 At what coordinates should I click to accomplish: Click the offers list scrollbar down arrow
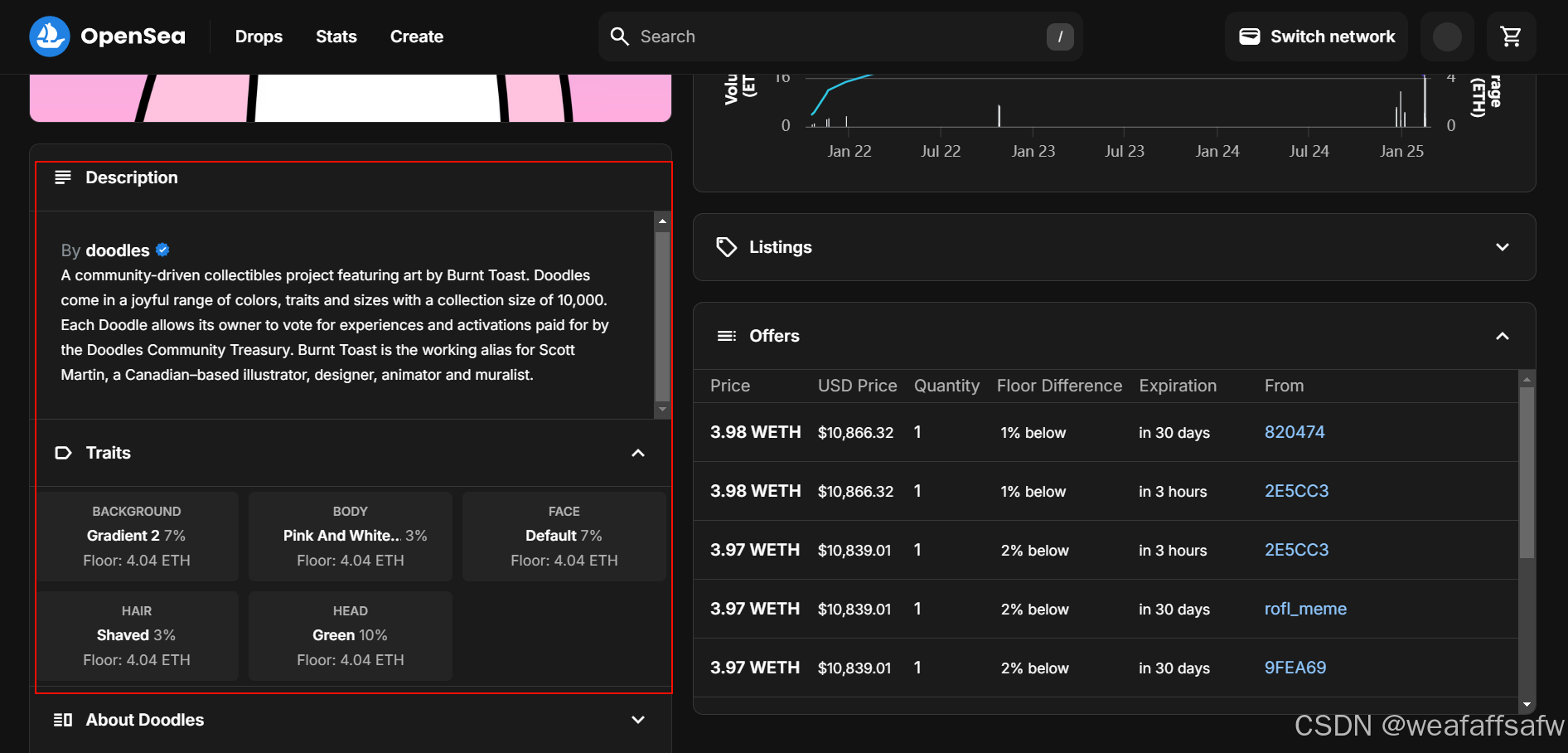pos(1527,705)
